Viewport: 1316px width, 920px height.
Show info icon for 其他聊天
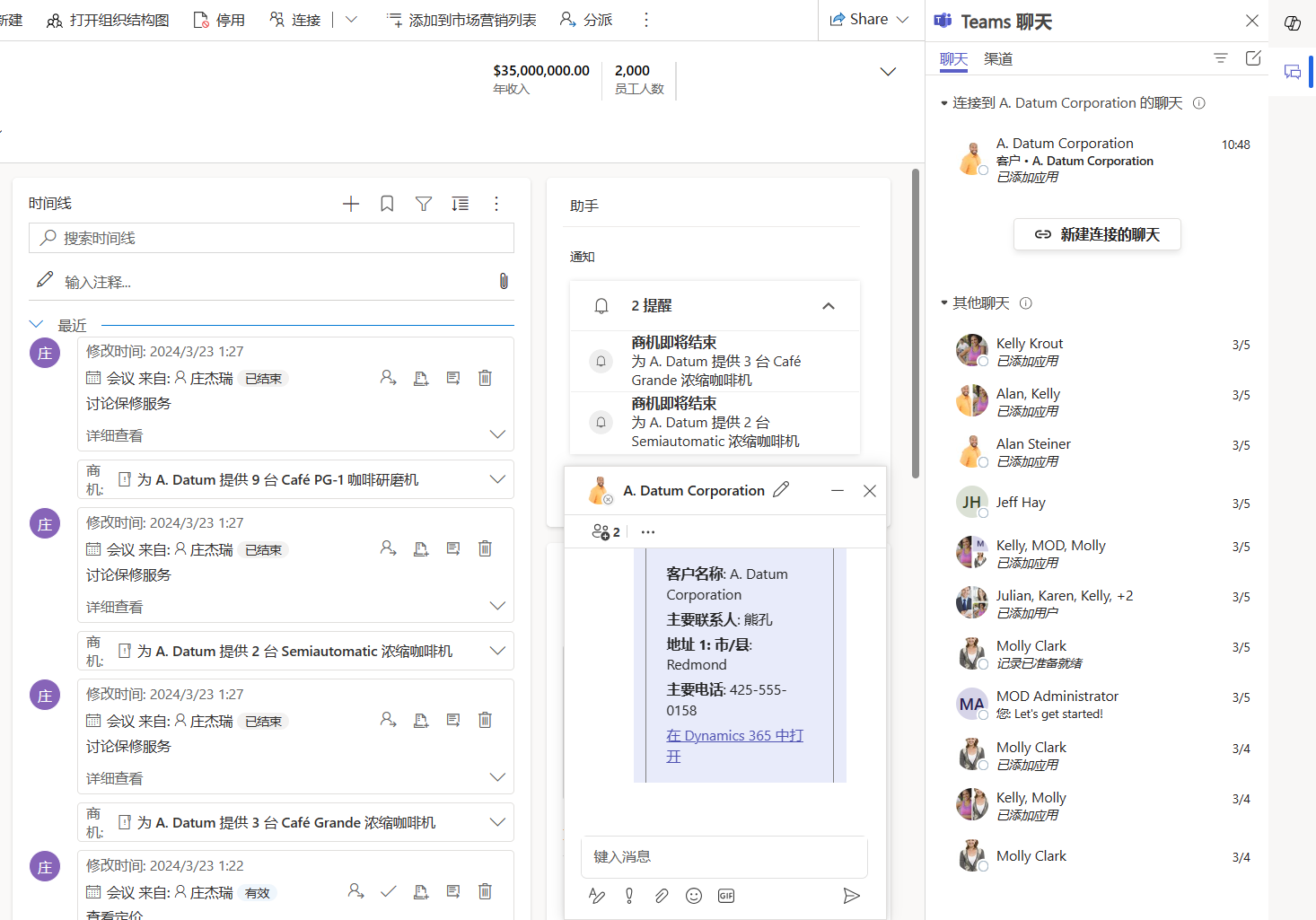(1026, 303)
